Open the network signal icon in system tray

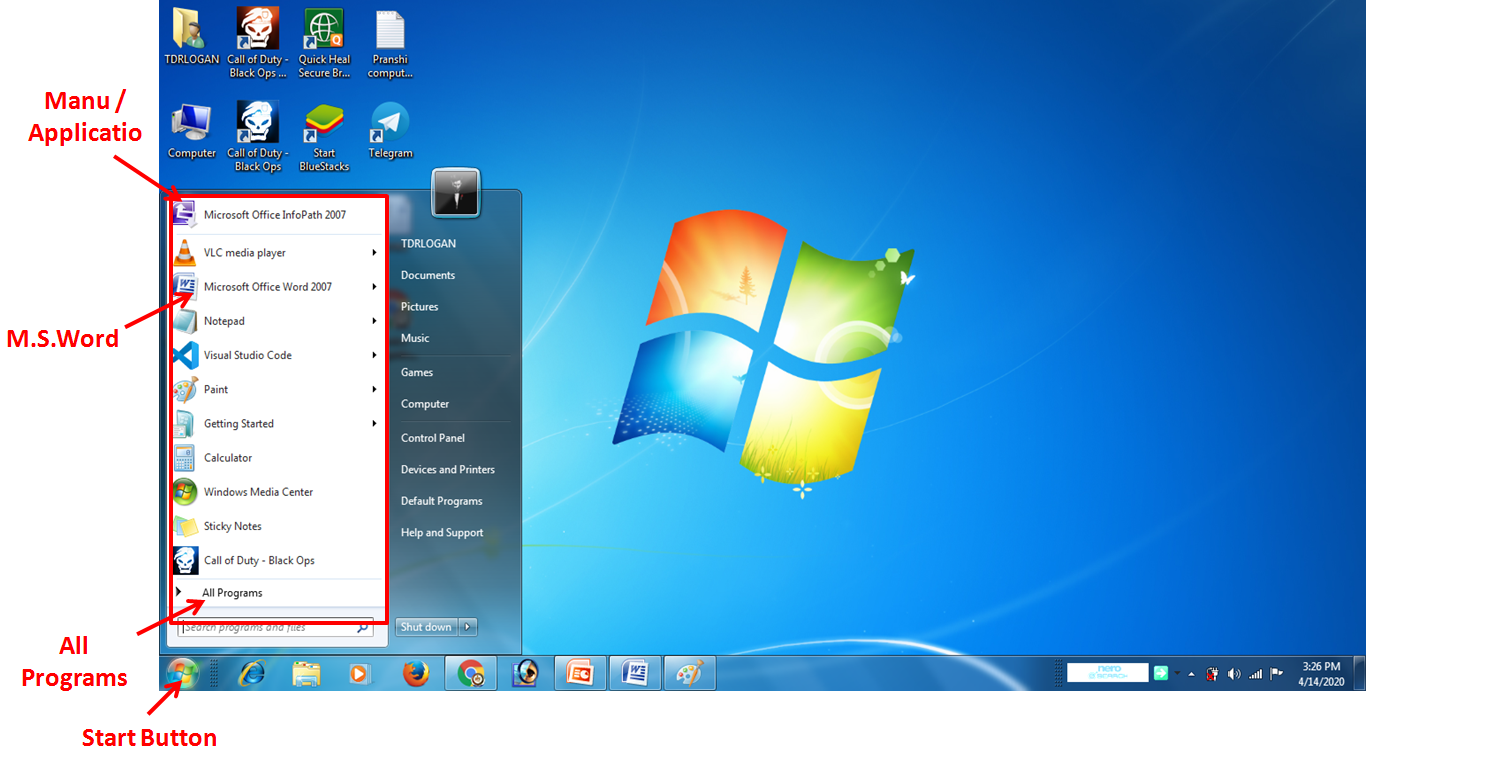(1255, 674)
